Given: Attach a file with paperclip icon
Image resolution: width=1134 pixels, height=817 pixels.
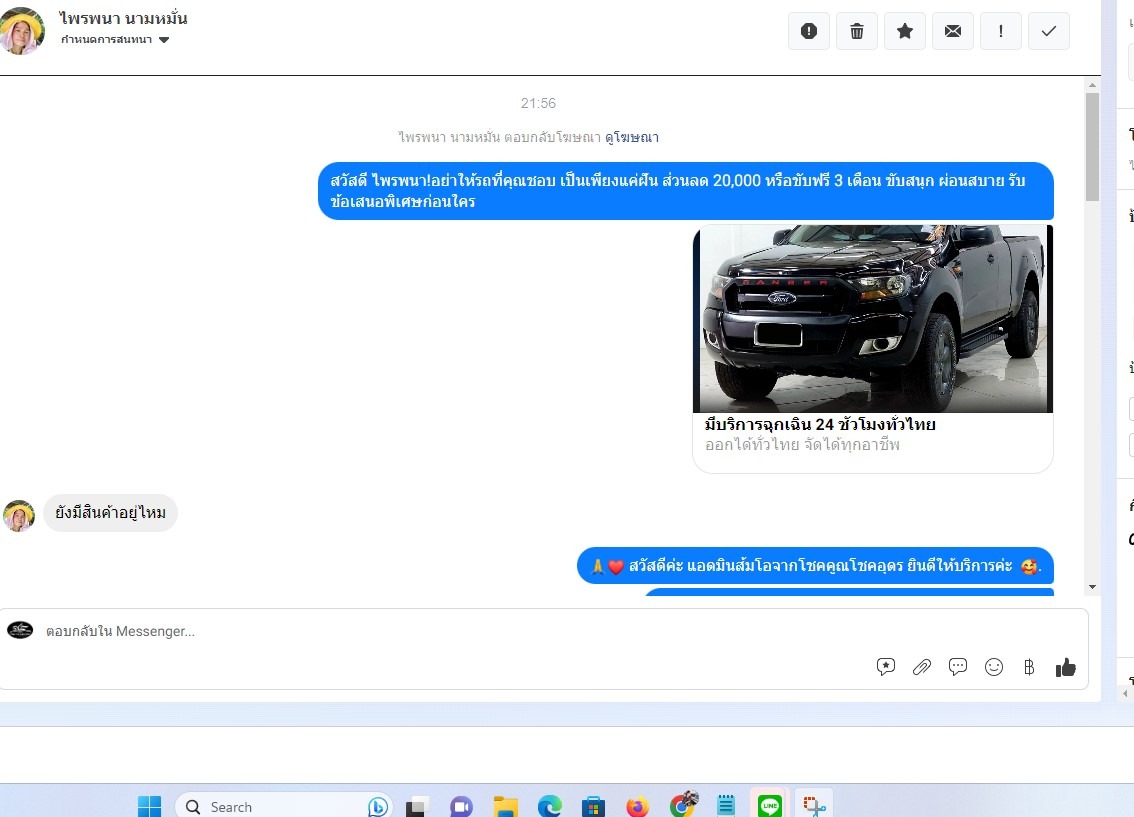Looking at the screenshot, I should pos(921,667).
